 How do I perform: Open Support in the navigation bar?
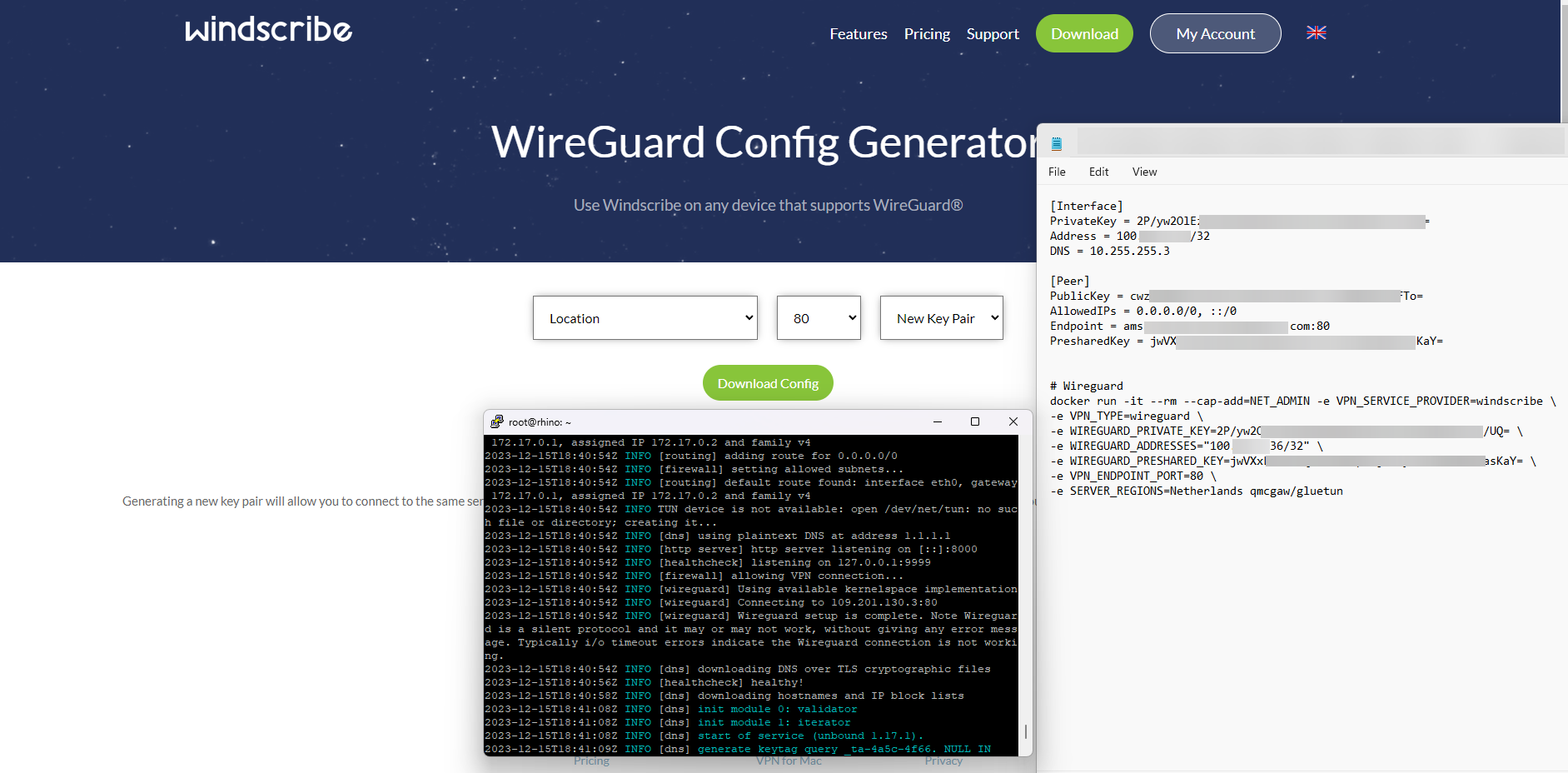(x=993, y=34)
